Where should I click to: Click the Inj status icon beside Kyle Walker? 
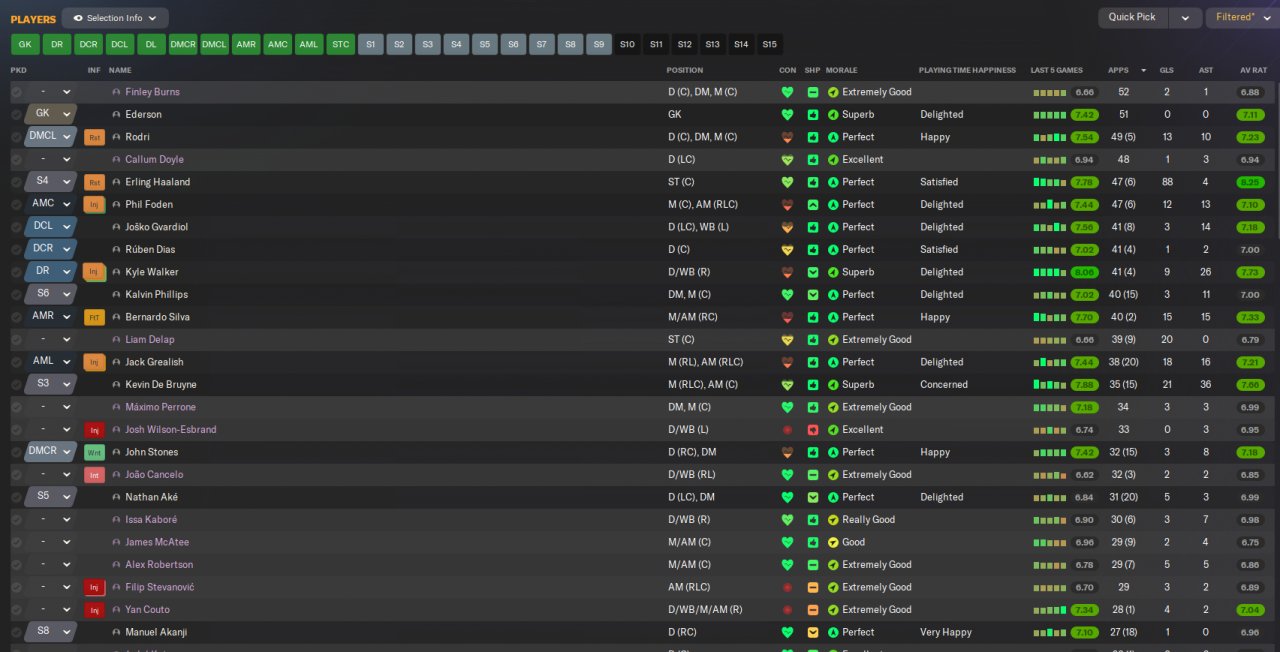tap(95, 272)
